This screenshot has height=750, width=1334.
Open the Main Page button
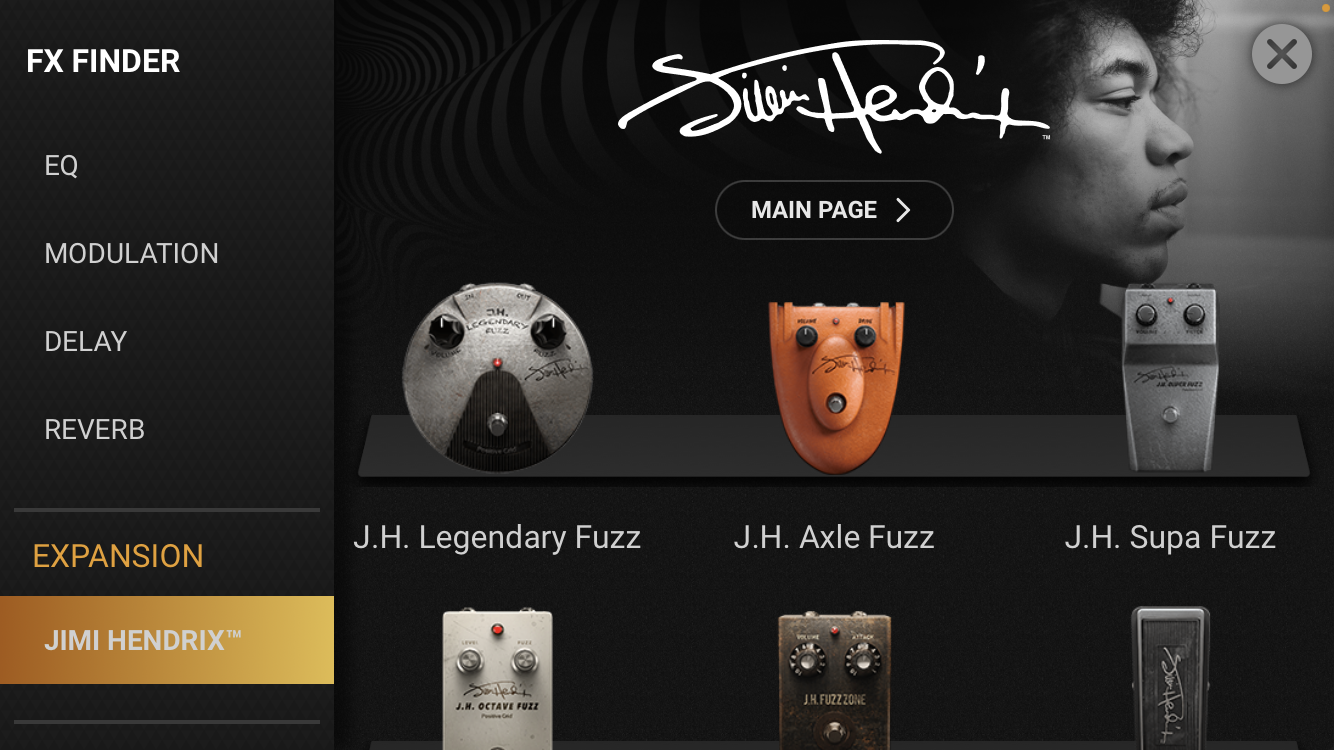click(834, 210)
